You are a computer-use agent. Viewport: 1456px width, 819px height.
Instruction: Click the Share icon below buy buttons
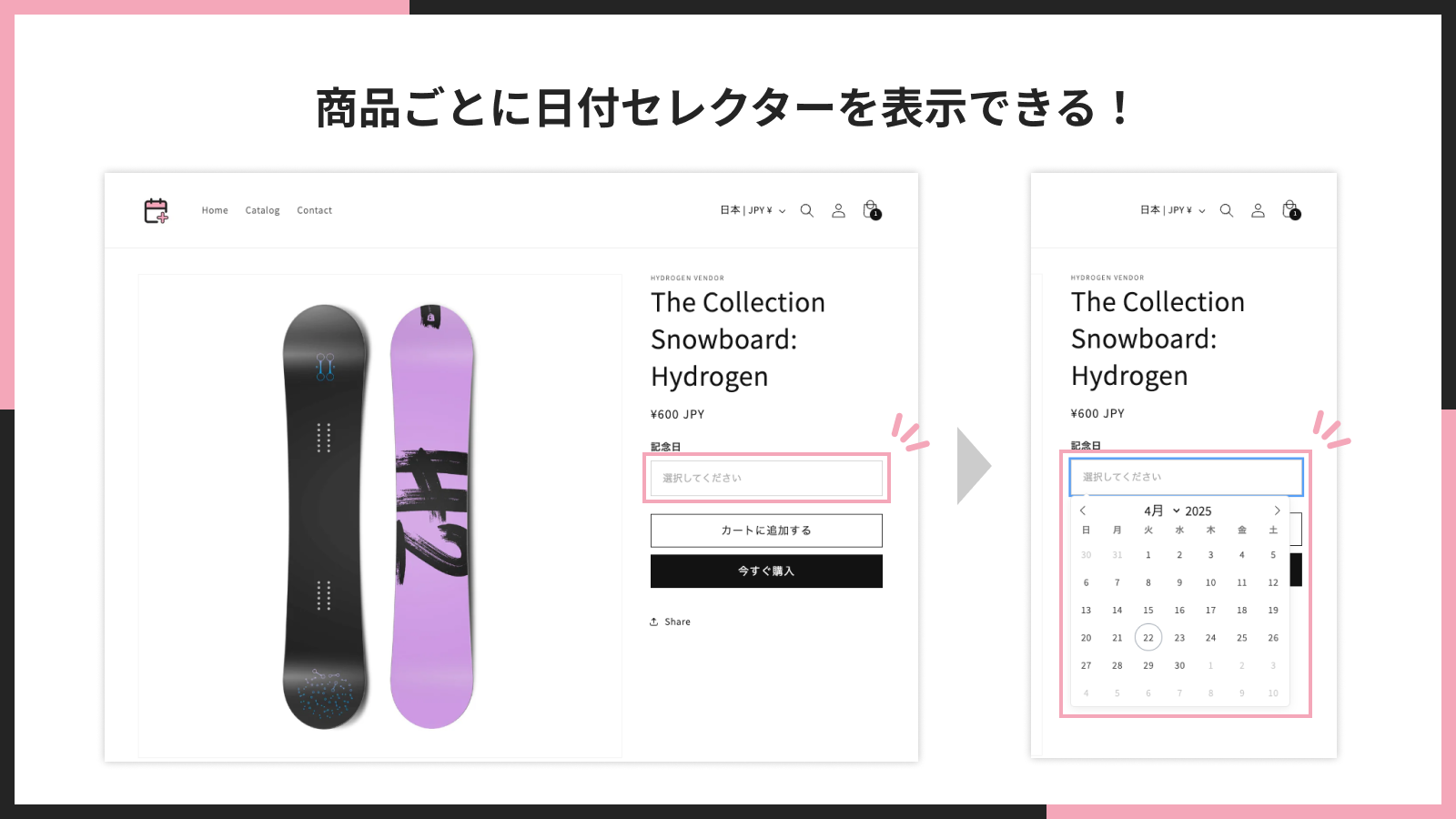tap(653, 622)
